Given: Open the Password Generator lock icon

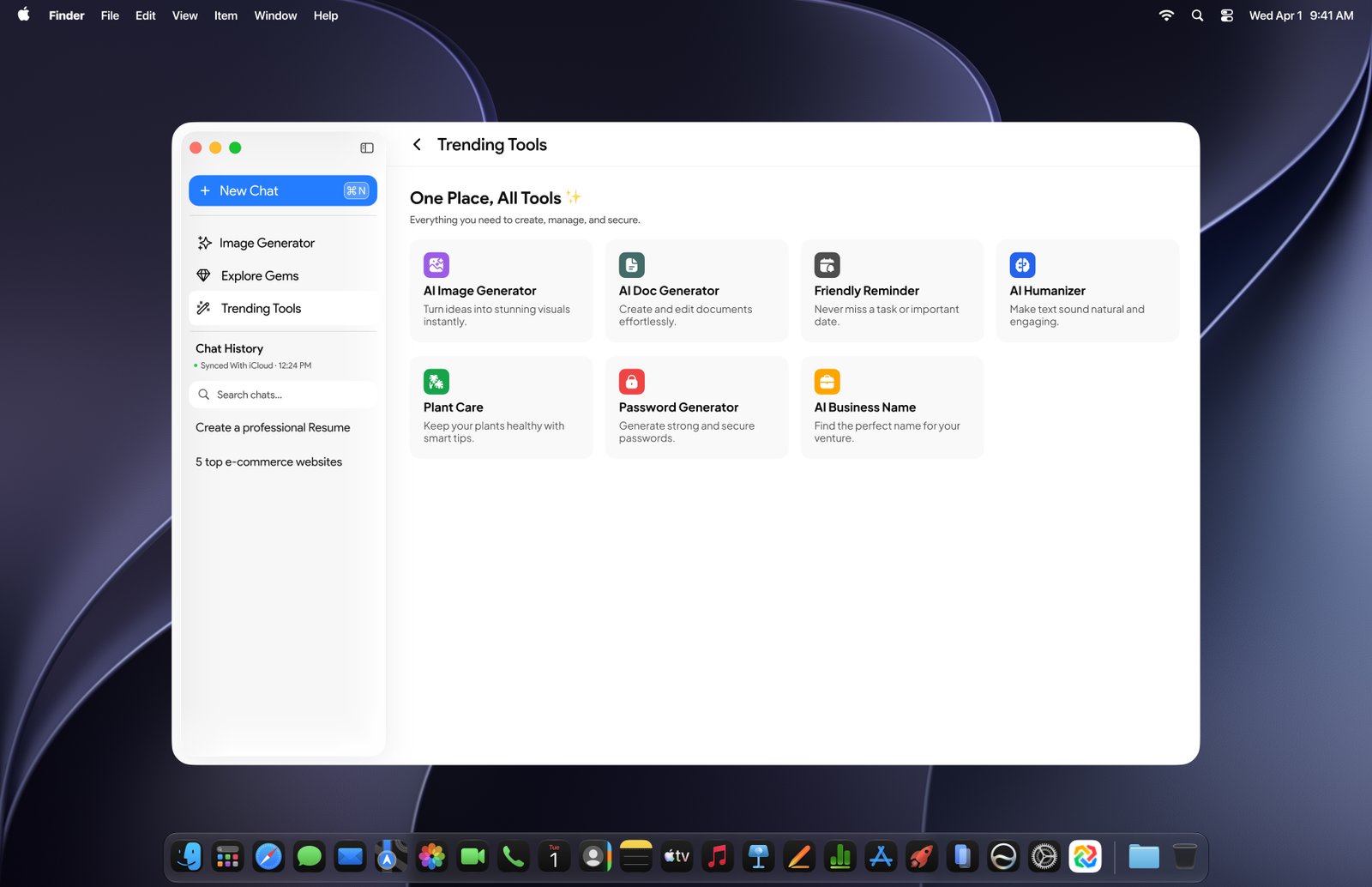Looking at the screenshot, I should pyautogui.click(x=632, y=382).
